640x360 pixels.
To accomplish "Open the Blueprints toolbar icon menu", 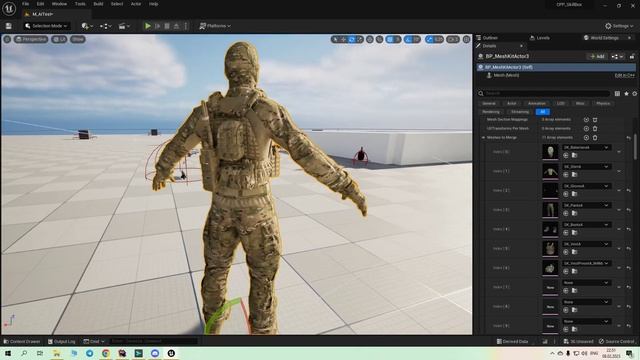I will (106, 26).
